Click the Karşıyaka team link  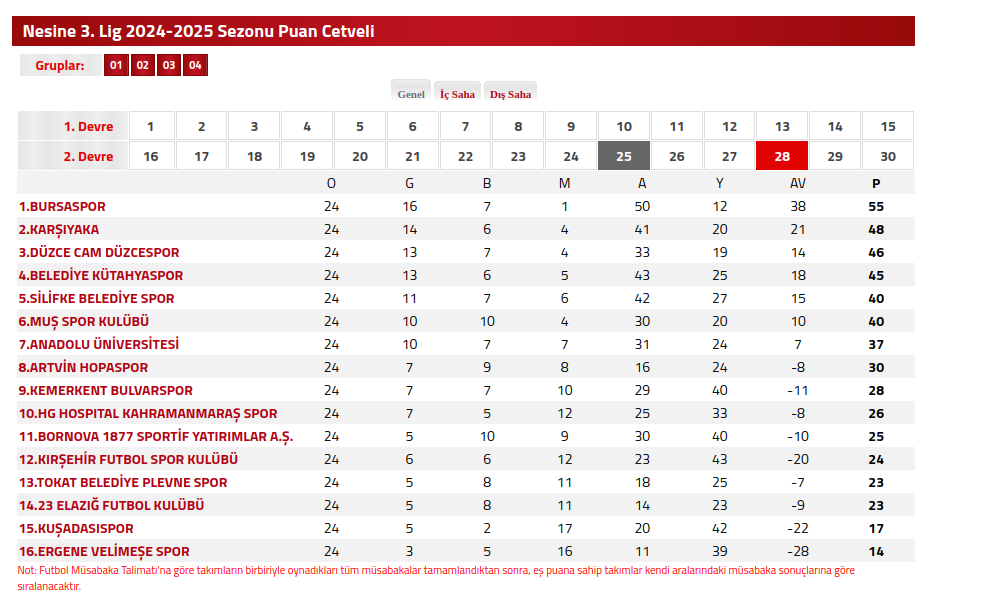point(58,230)
